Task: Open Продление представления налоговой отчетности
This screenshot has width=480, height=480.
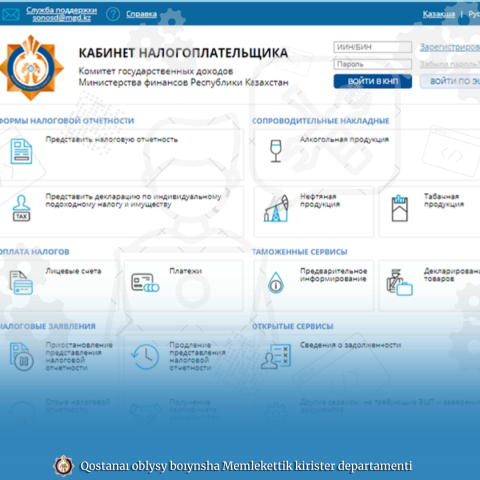Action: 197,356
